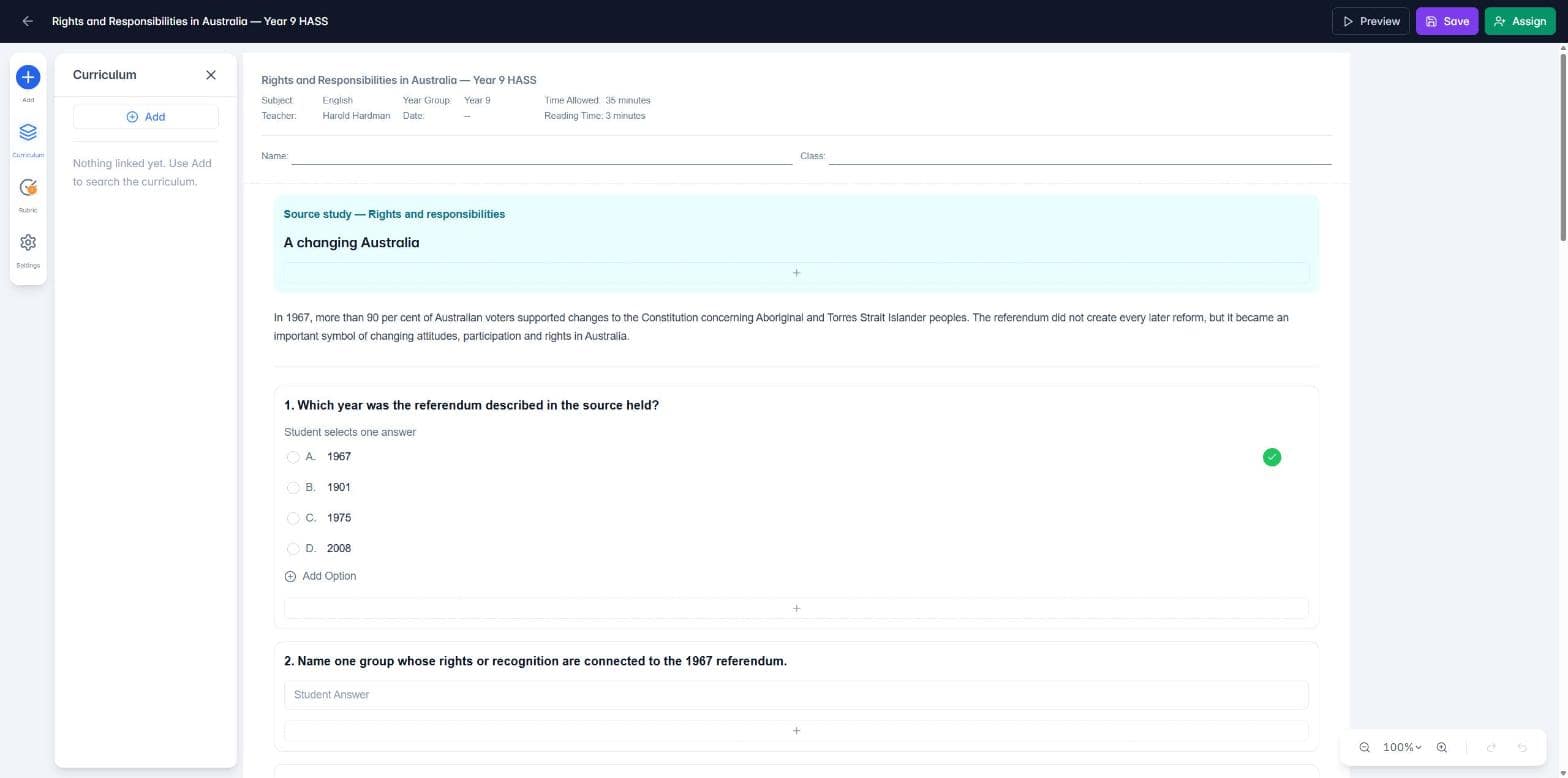Click the Preview button
Viewport: 1568px width, 778px height.
[x=1370, y=21]
